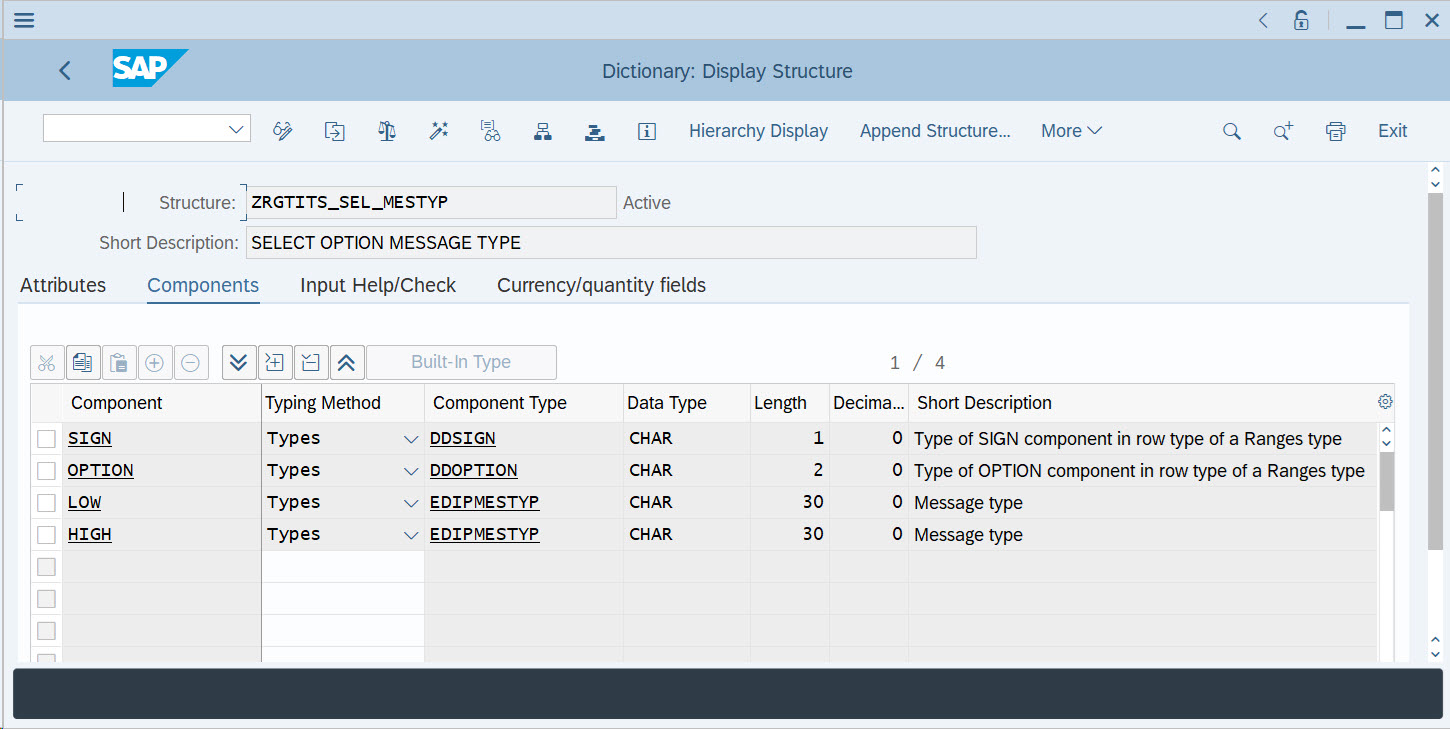1450x729 pixels.
Task: Switch to the Attributes tab
Action: tap(63, 285)
